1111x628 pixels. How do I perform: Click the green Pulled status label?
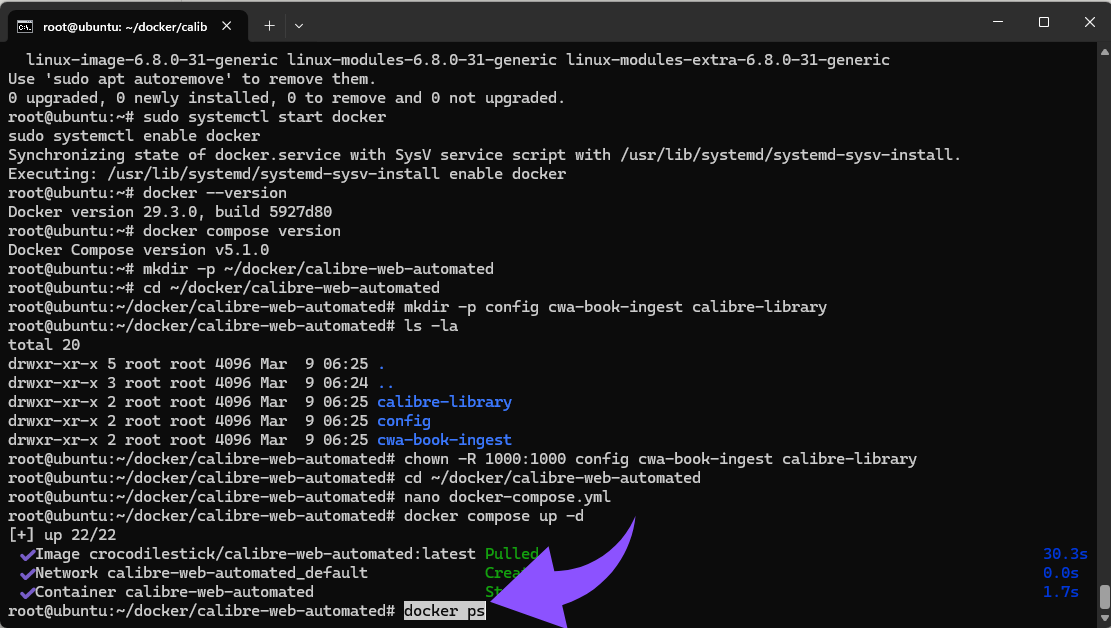click(511, 553)
